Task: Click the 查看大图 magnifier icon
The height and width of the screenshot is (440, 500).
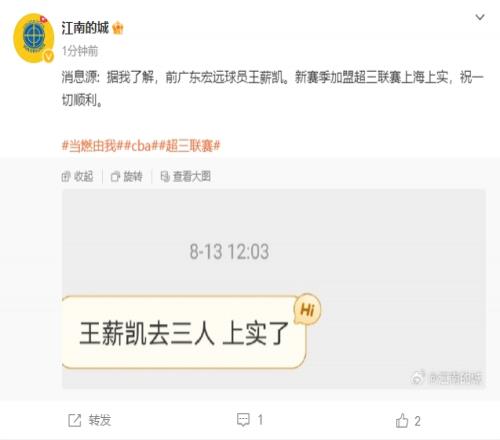Action: (x=165, y=177)
